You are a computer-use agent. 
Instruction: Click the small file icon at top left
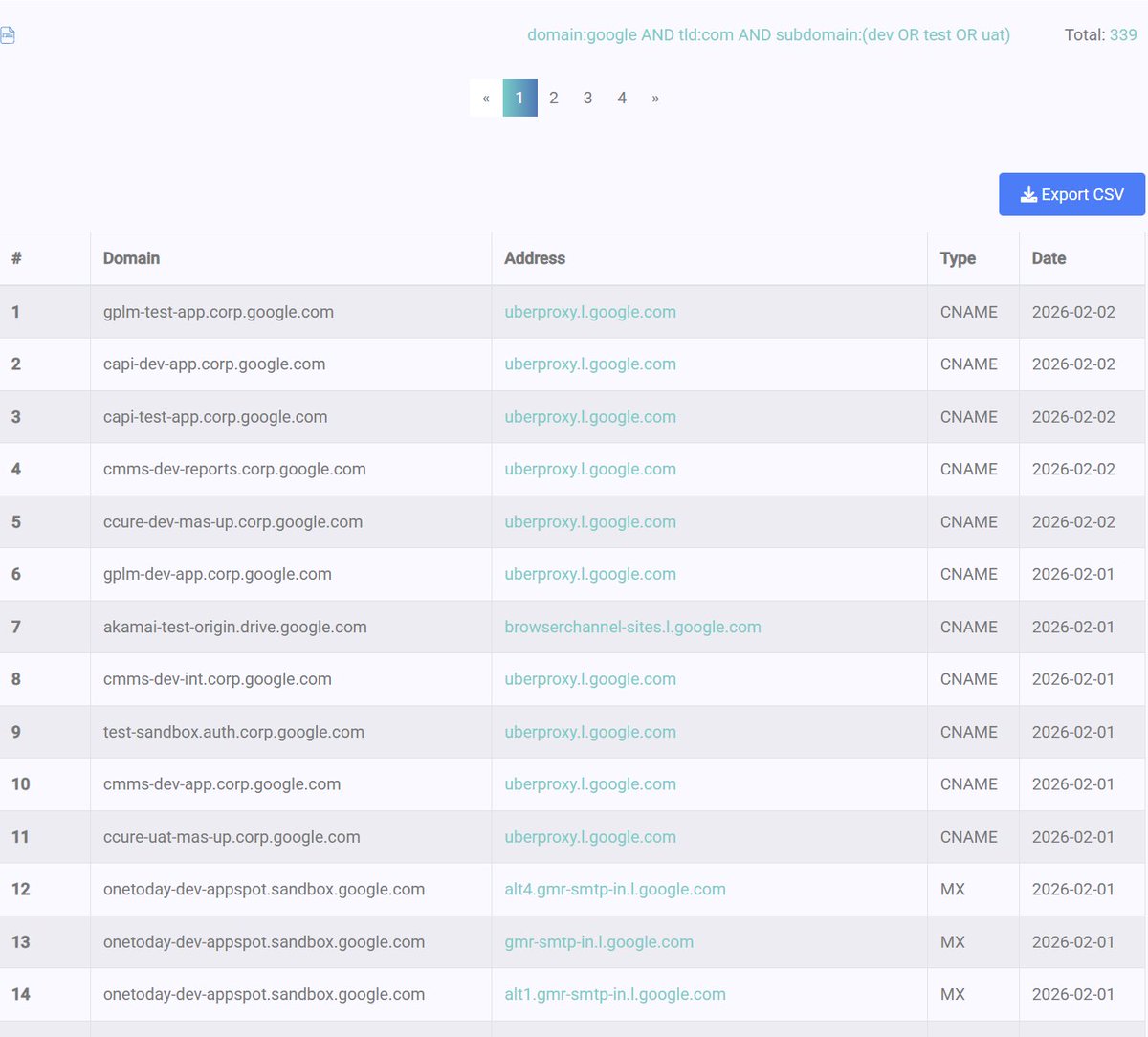pos(7,35)
